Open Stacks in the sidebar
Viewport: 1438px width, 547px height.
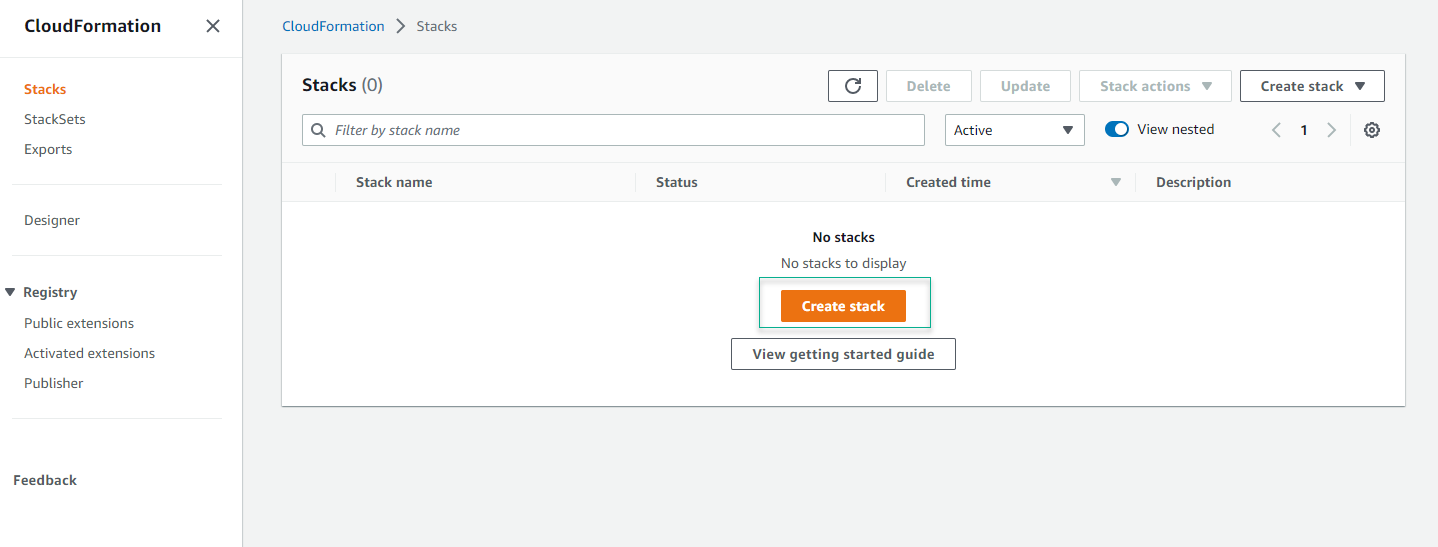coord(45,89)
